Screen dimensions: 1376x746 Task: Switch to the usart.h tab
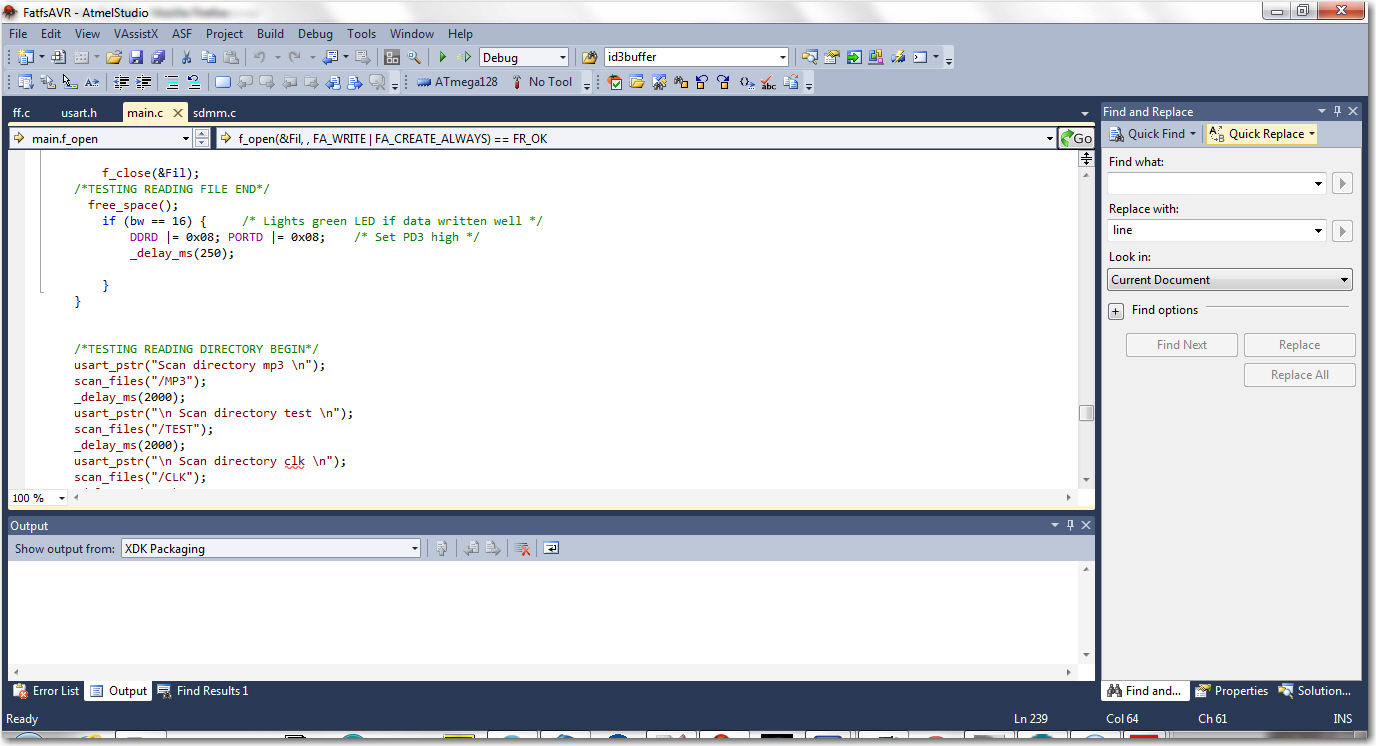click(x=79, y=113)
